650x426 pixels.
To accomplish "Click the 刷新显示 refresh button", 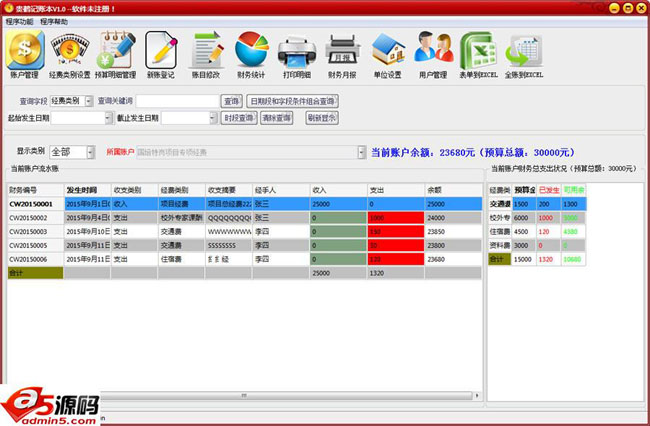I will pyautogui.click(x=322, y=118).
